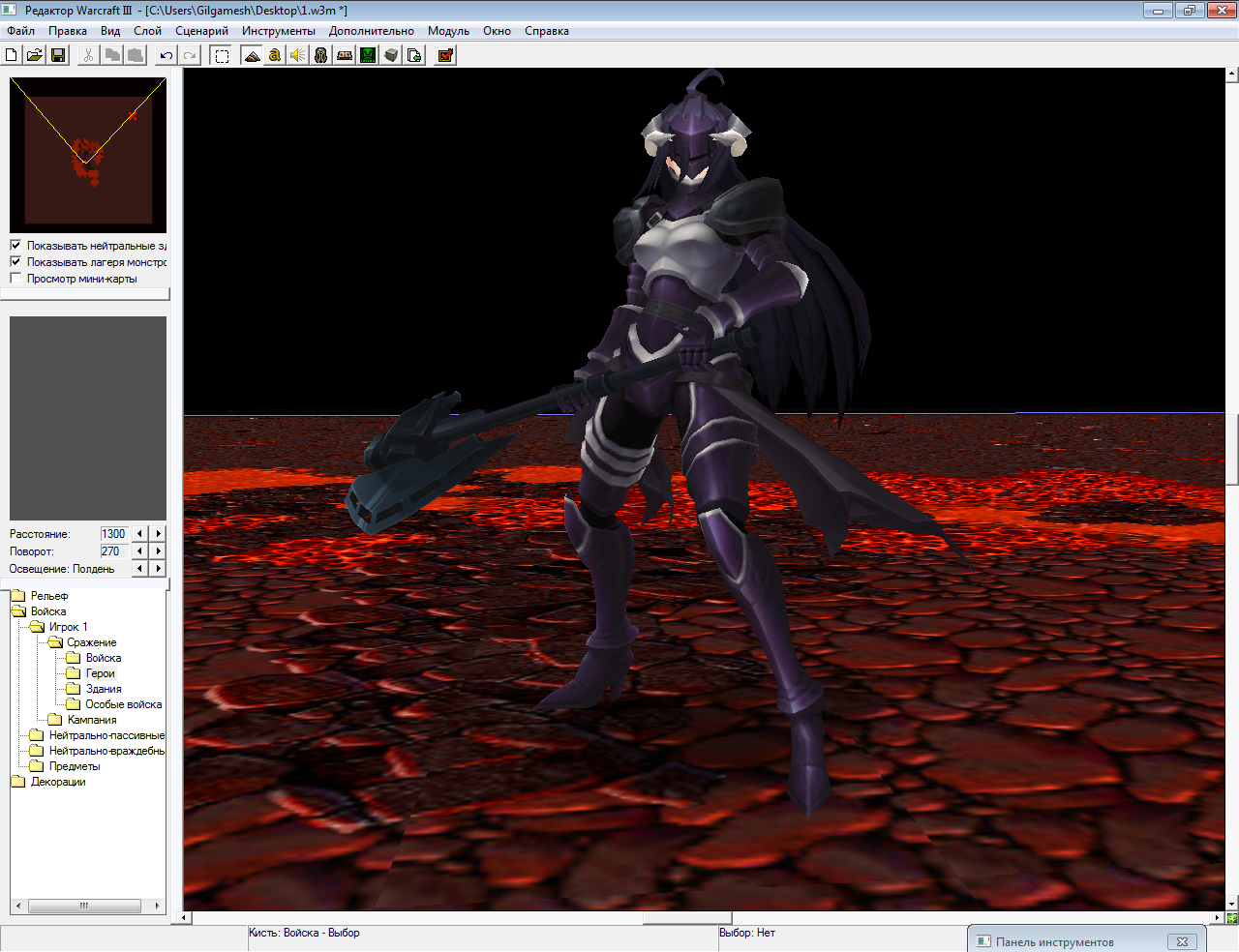Viewport: 1239px width, 952px height.
Task: Select the Особые войска folder
Action: click(123, 704)
